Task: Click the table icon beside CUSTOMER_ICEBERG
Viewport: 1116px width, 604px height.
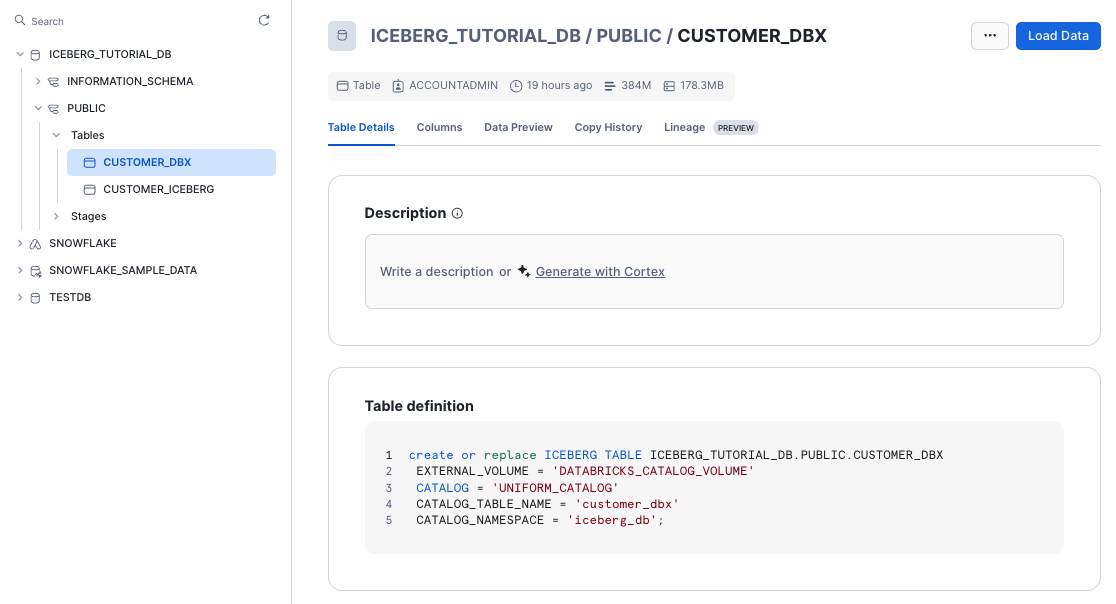Action: (x=89, y=189)
